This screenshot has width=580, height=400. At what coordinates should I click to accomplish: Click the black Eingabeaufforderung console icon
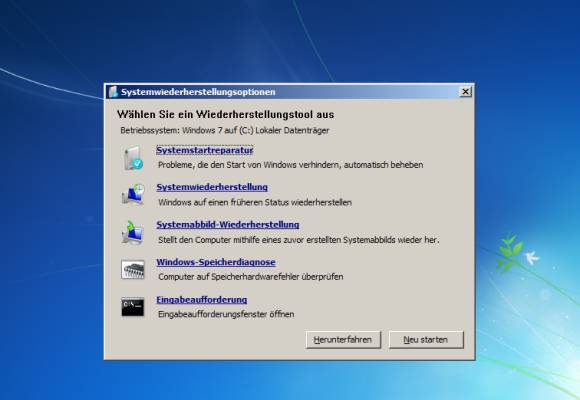[133, 307]
